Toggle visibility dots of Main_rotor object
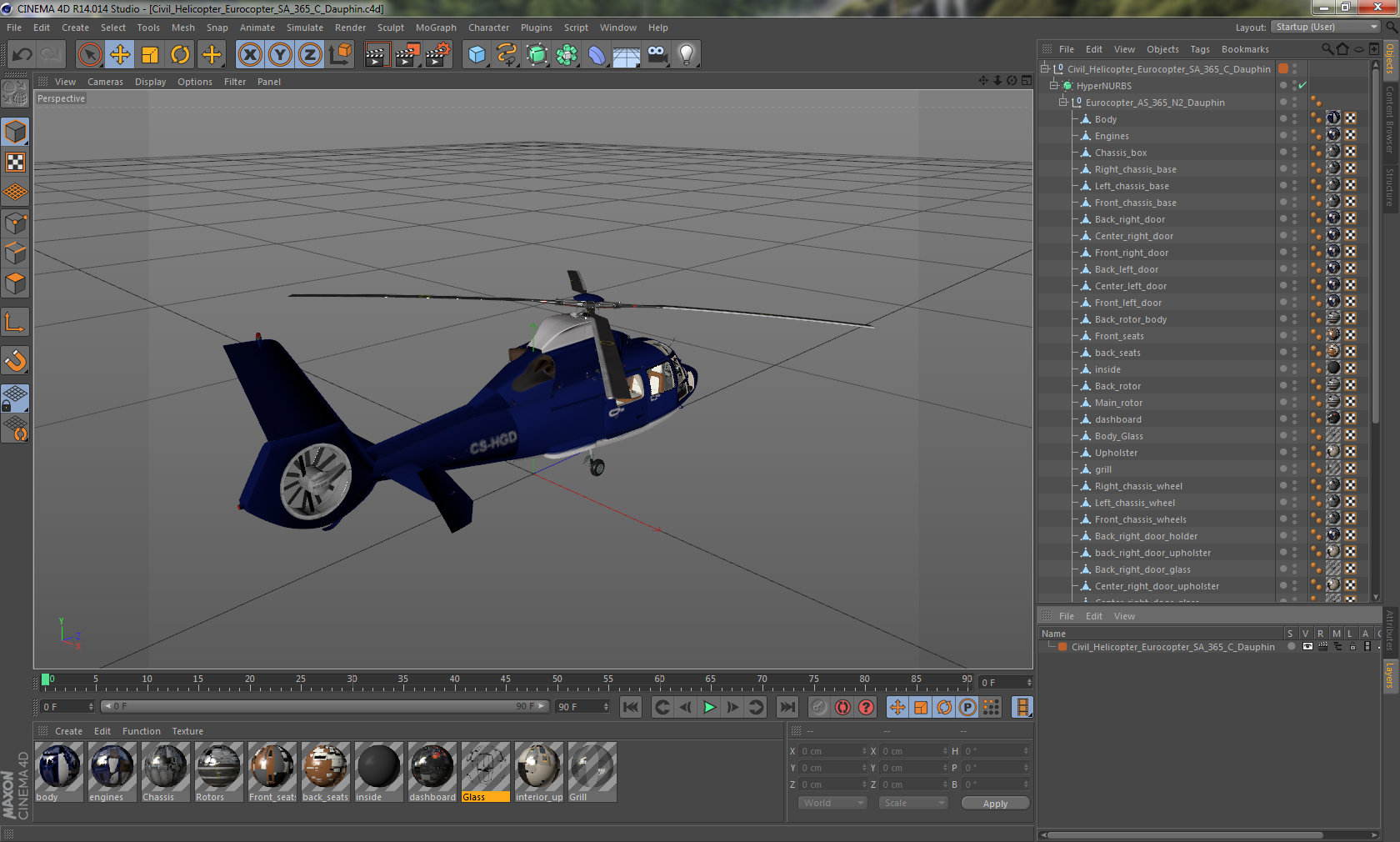 point(1294,403)
